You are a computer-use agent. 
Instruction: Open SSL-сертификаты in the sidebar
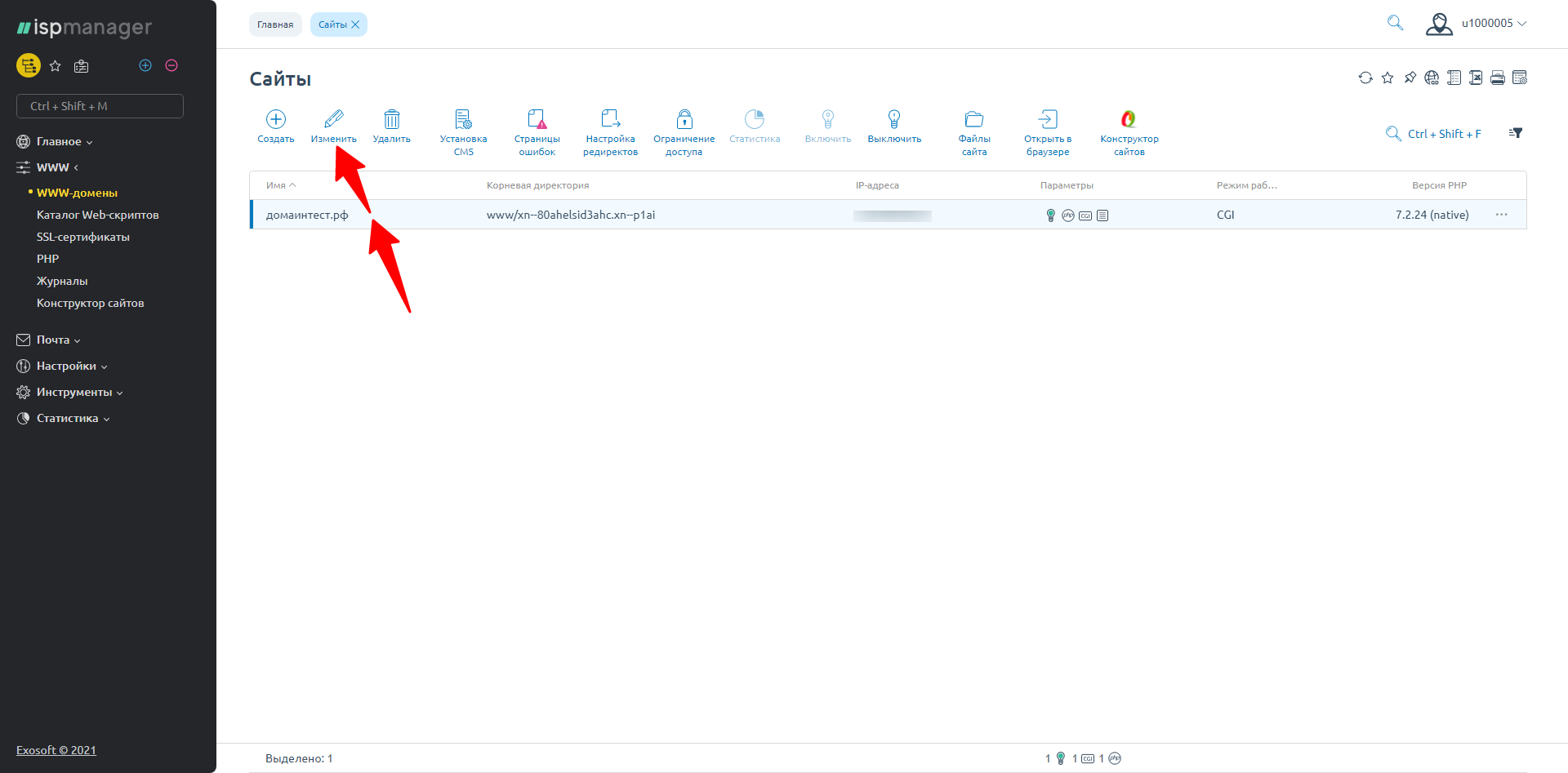[x=83, y=237]
